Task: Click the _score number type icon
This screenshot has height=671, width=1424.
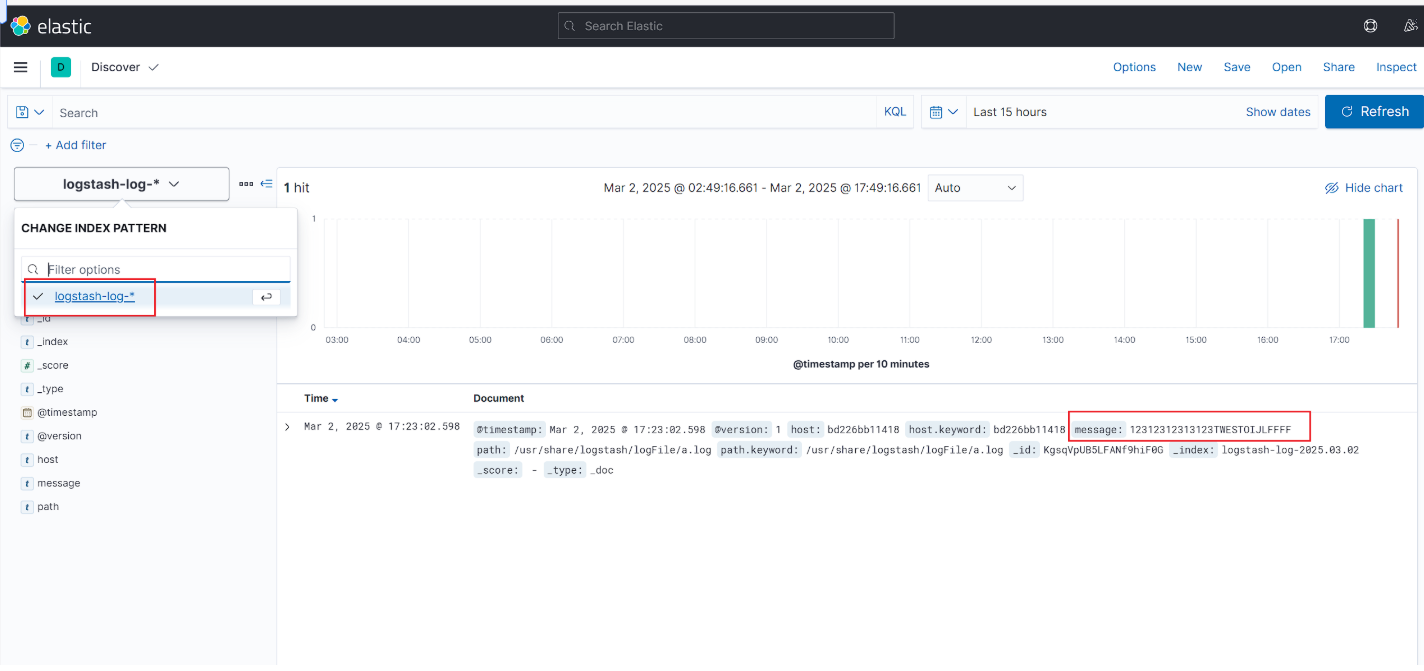Action: tap(27, 366)
